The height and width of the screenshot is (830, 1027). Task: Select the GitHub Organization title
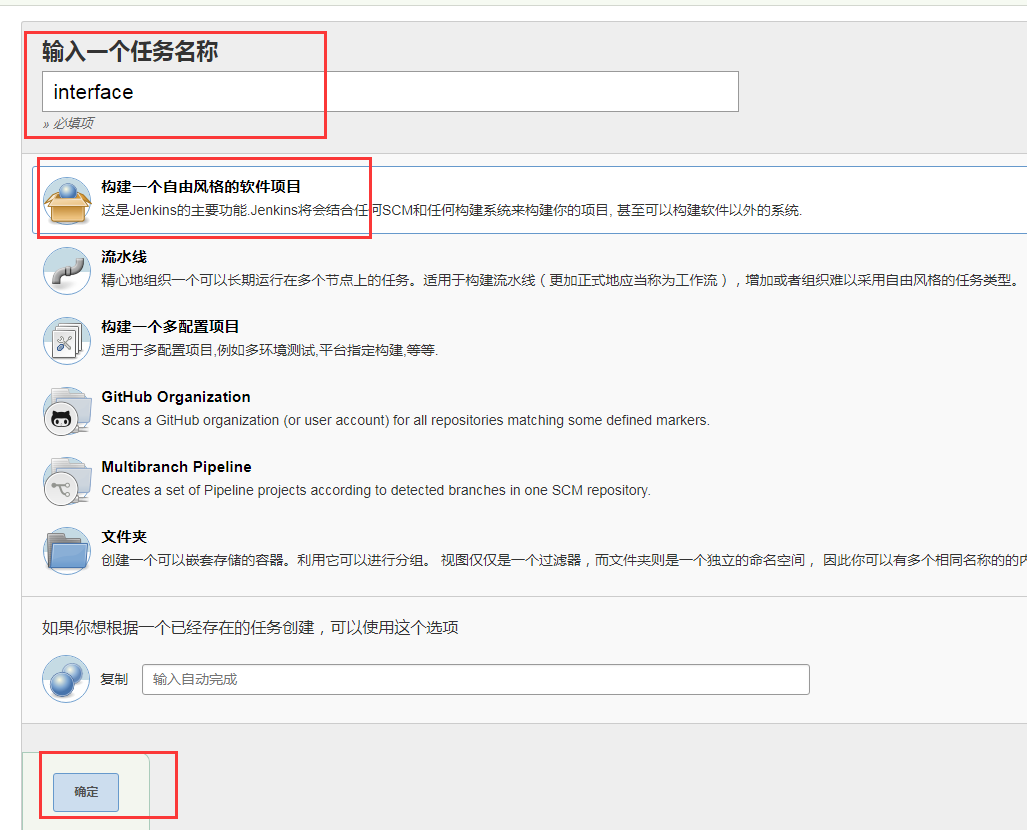pyautogui.click(x=176, y=397)
